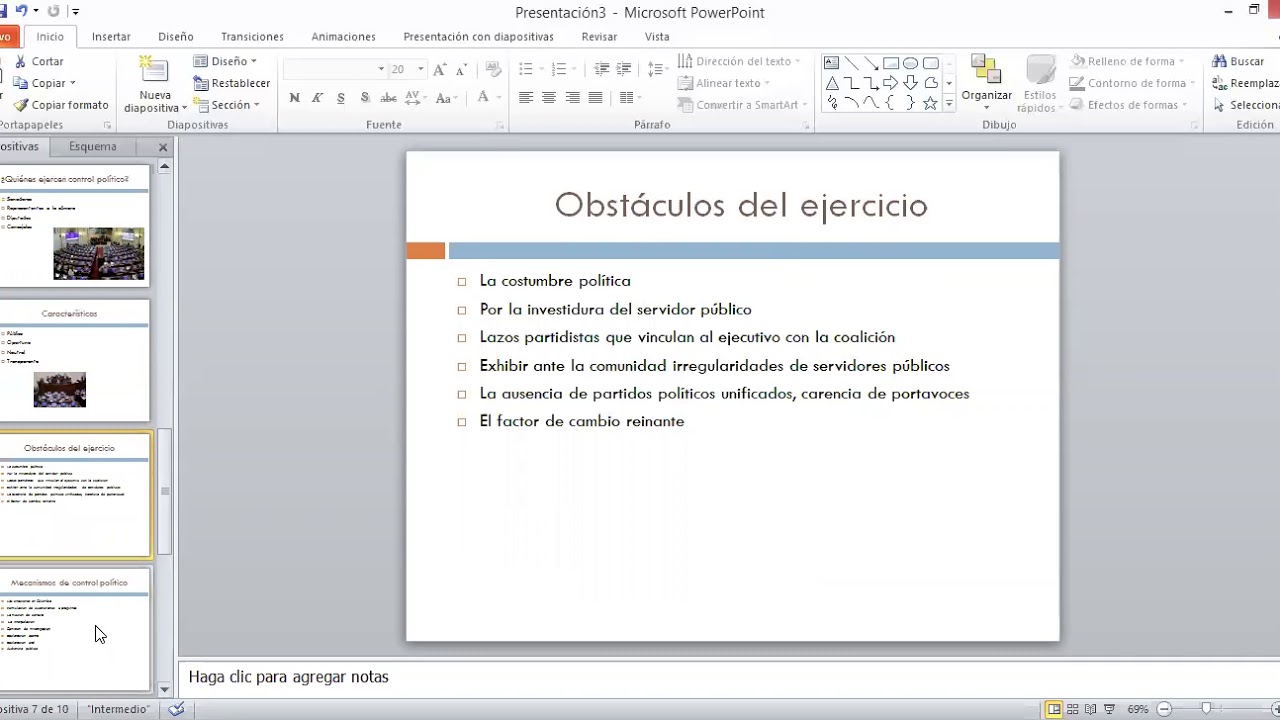Open Relleno de forma dropdown
The image size is (1280, 720).
click(x=1127, y=61)
